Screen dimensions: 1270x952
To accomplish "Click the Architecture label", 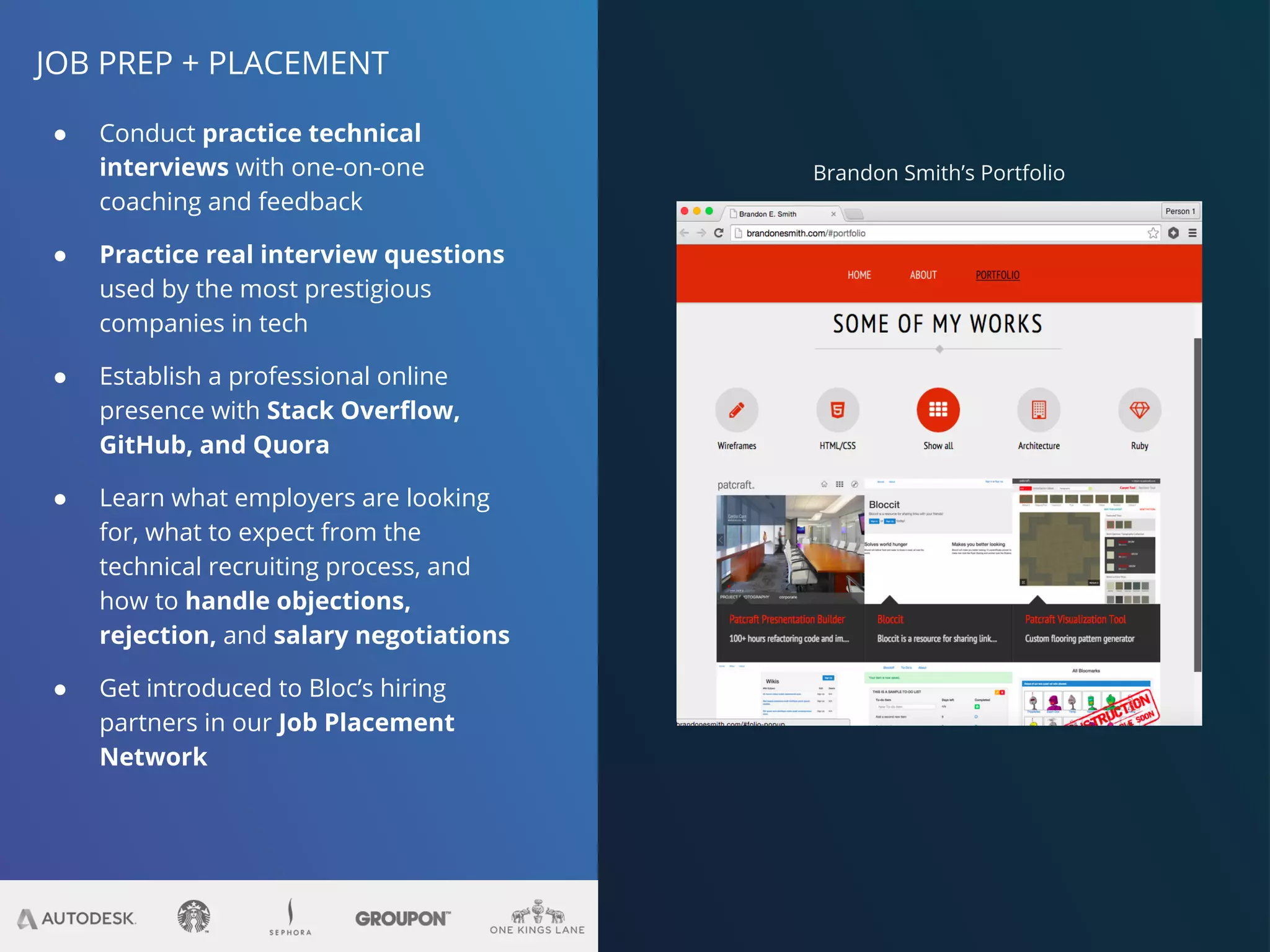I will tap(1039, 446).
